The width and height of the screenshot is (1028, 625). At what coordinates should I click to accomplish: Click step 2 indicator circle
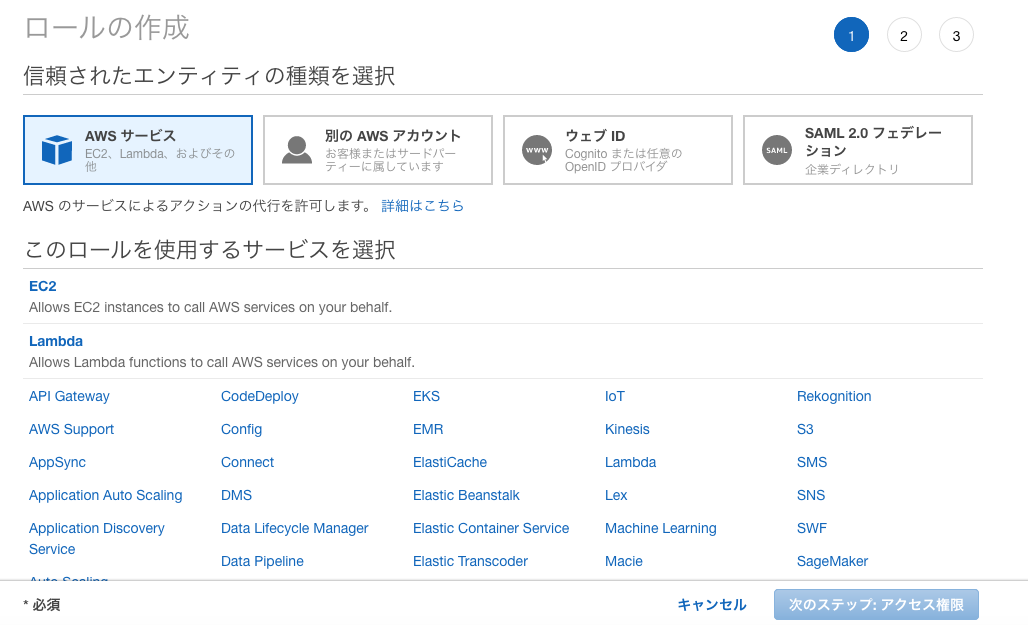coord(904,34)
